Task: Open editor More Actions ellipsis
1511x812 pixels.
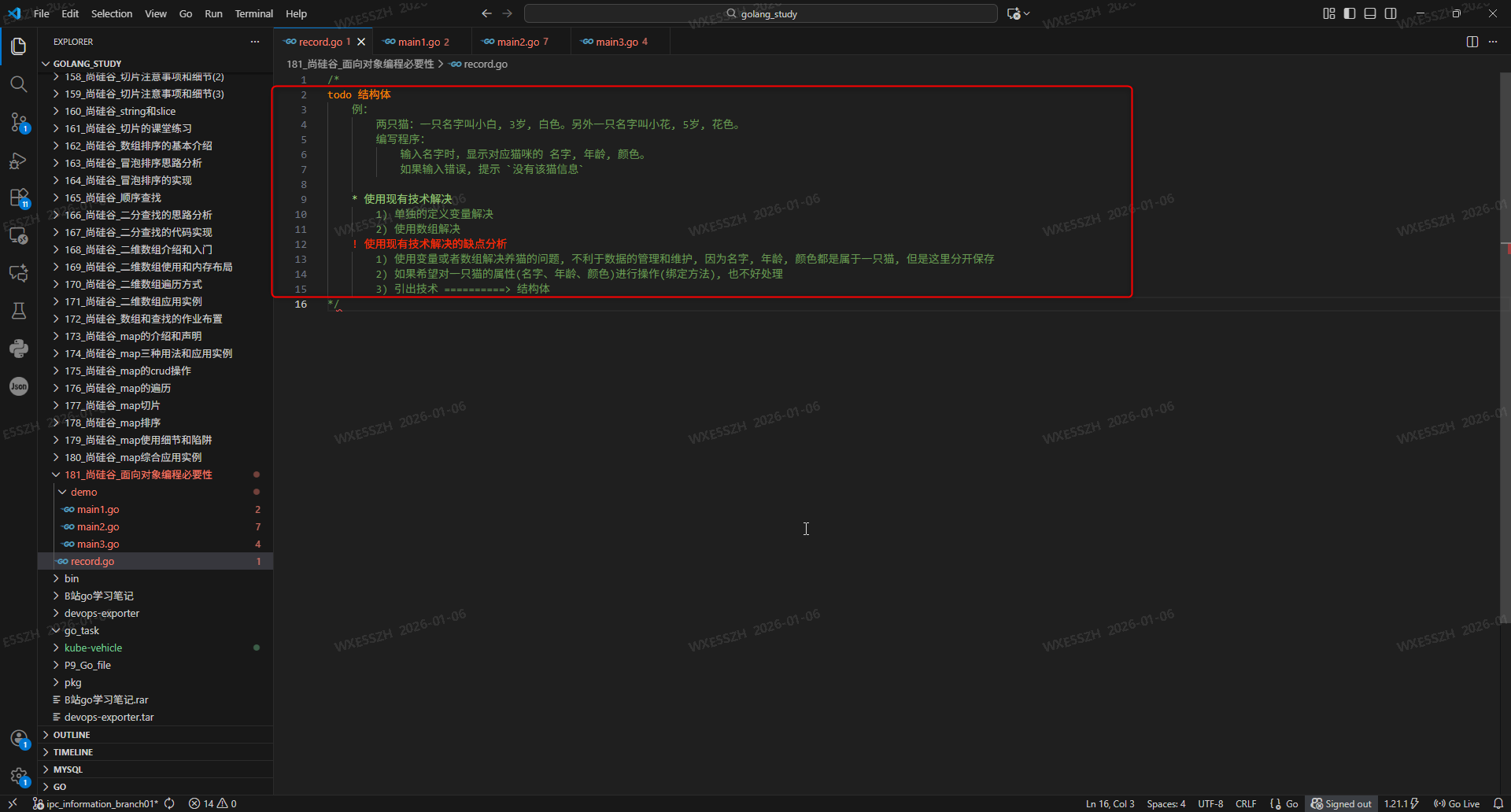Action: point(1493,42)
